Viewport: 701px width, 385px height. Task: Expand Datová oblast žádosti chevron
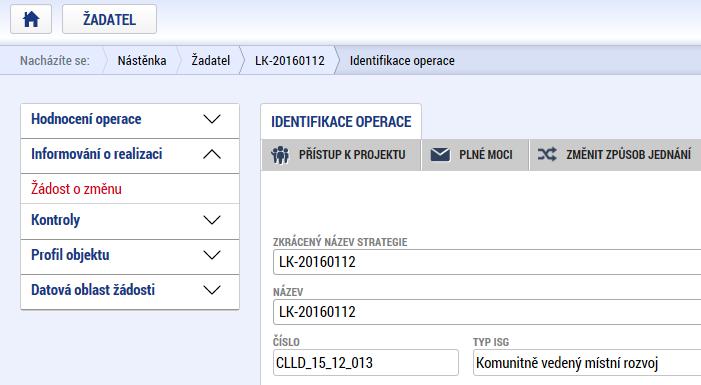[x=212, y=290]
